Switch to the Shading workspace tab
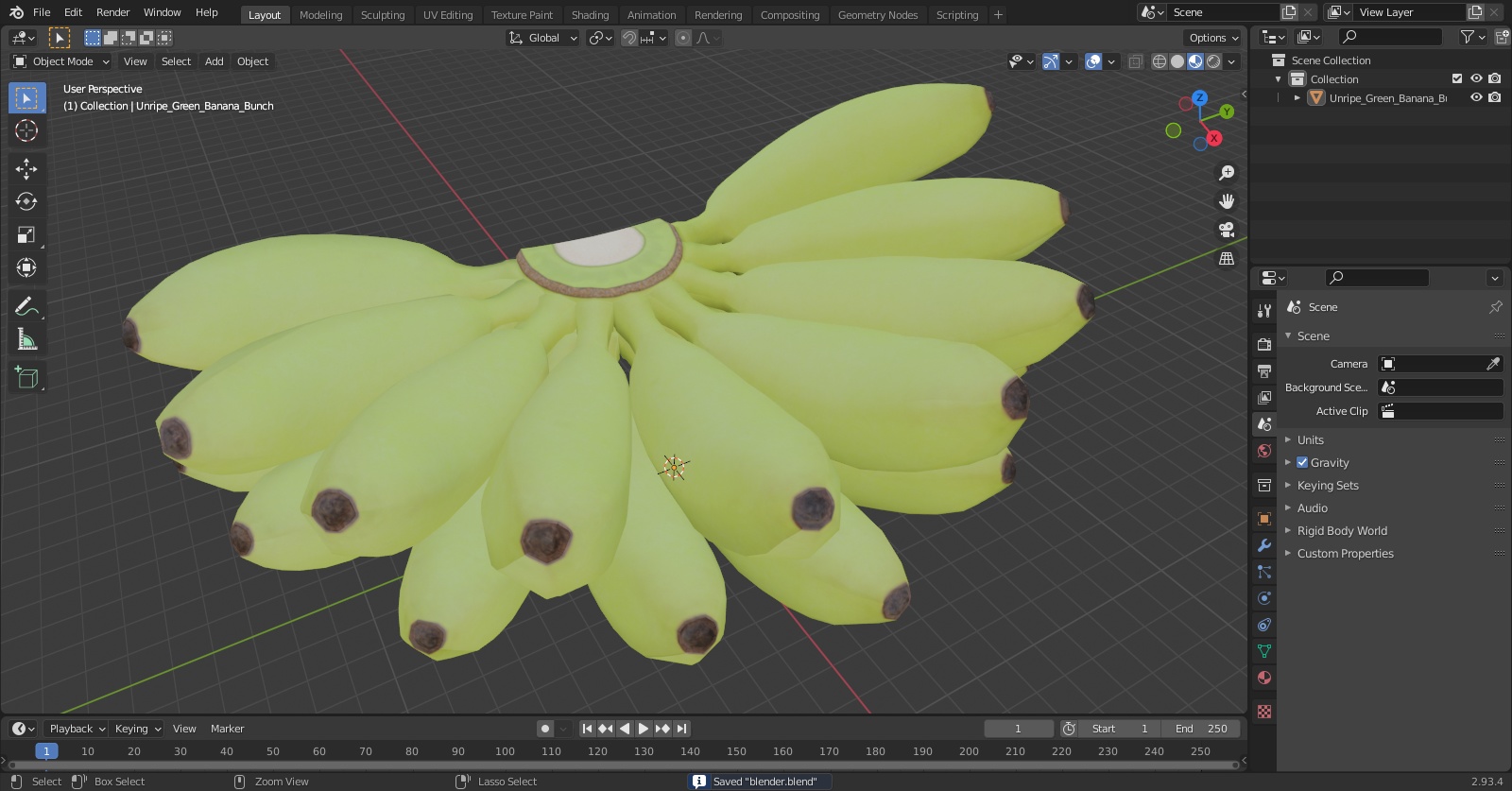The height and width of the screenshot is (791, 1512). coord(590,15)
